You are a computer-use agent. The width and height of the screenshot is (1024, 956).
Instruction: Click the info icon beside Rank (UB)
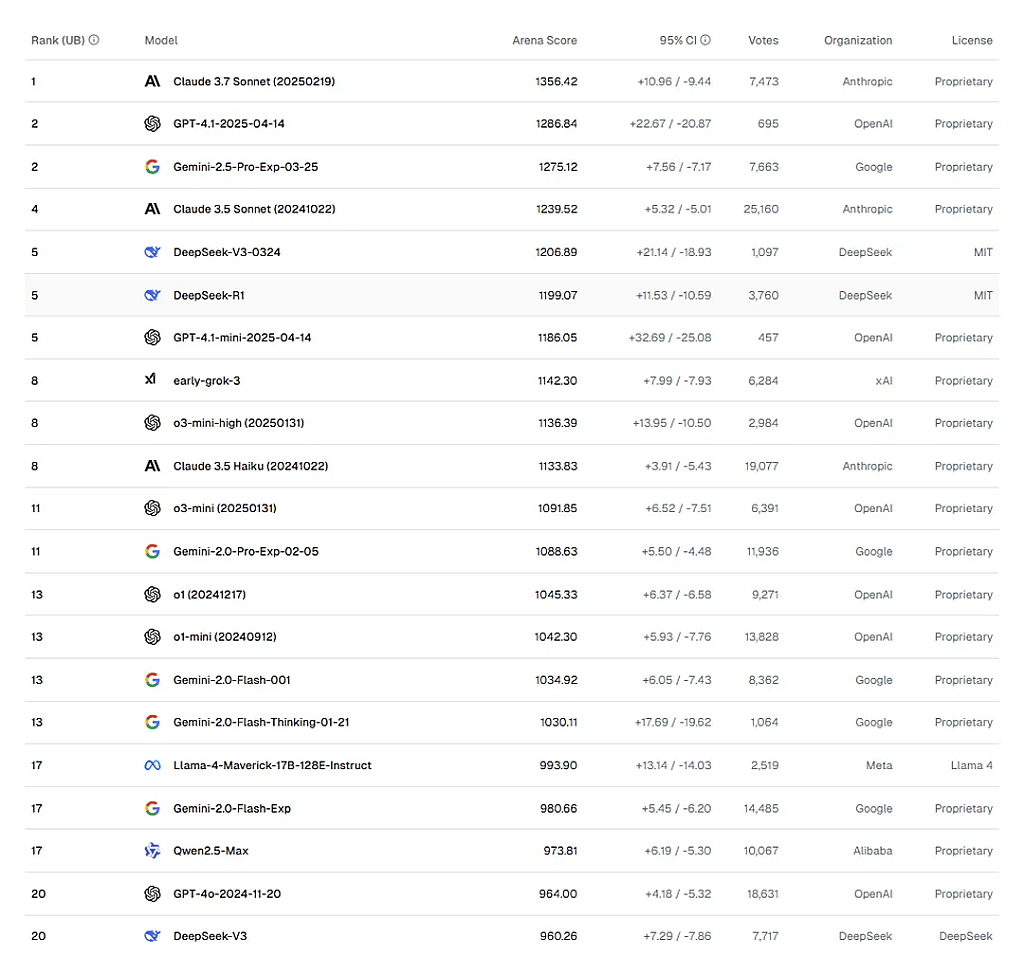pyautogui.click(x=94, y=40)
